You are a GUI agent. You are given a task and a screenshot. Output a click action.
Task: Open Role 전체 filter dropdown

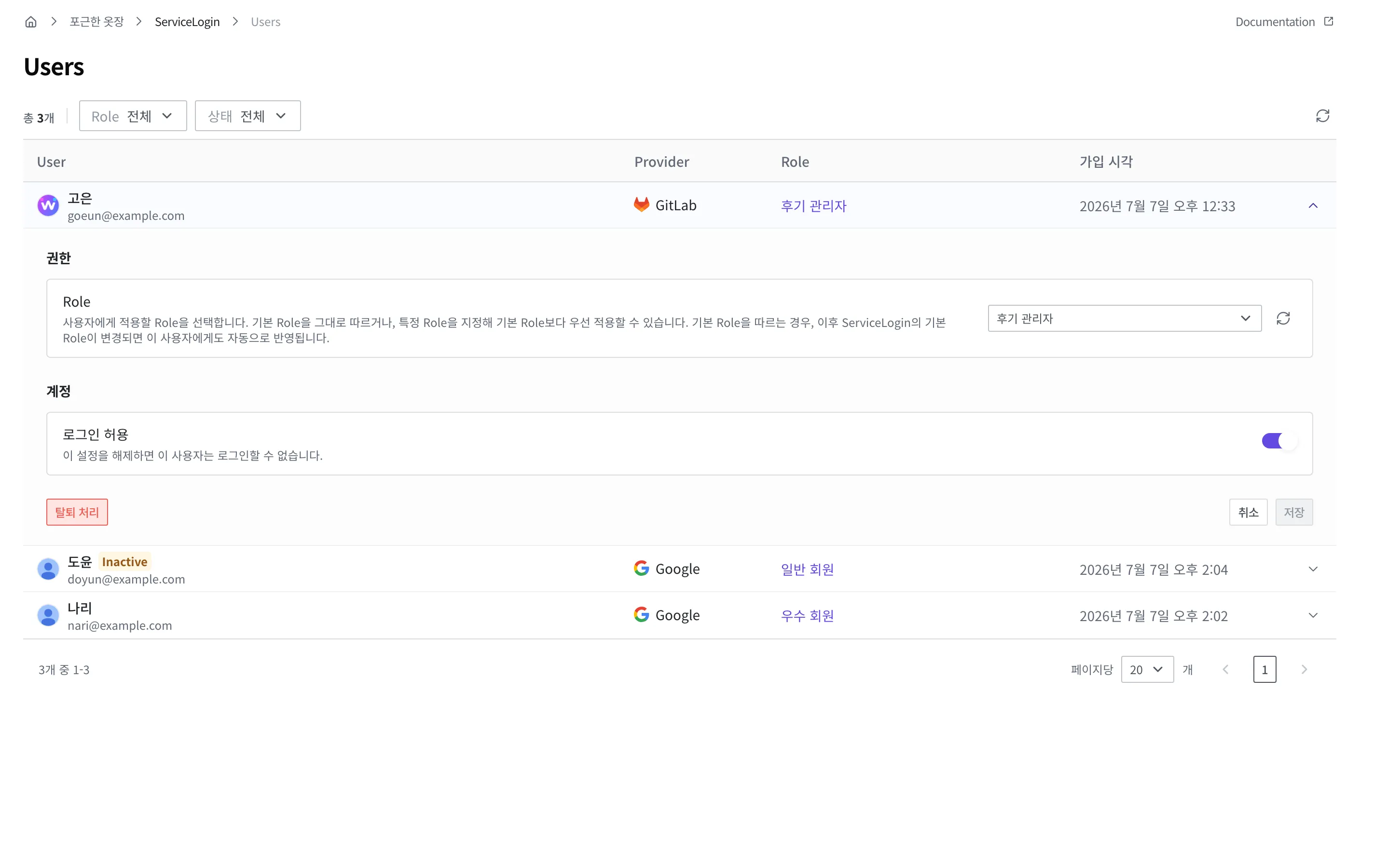pyautogui.click(x=133, y=116)
